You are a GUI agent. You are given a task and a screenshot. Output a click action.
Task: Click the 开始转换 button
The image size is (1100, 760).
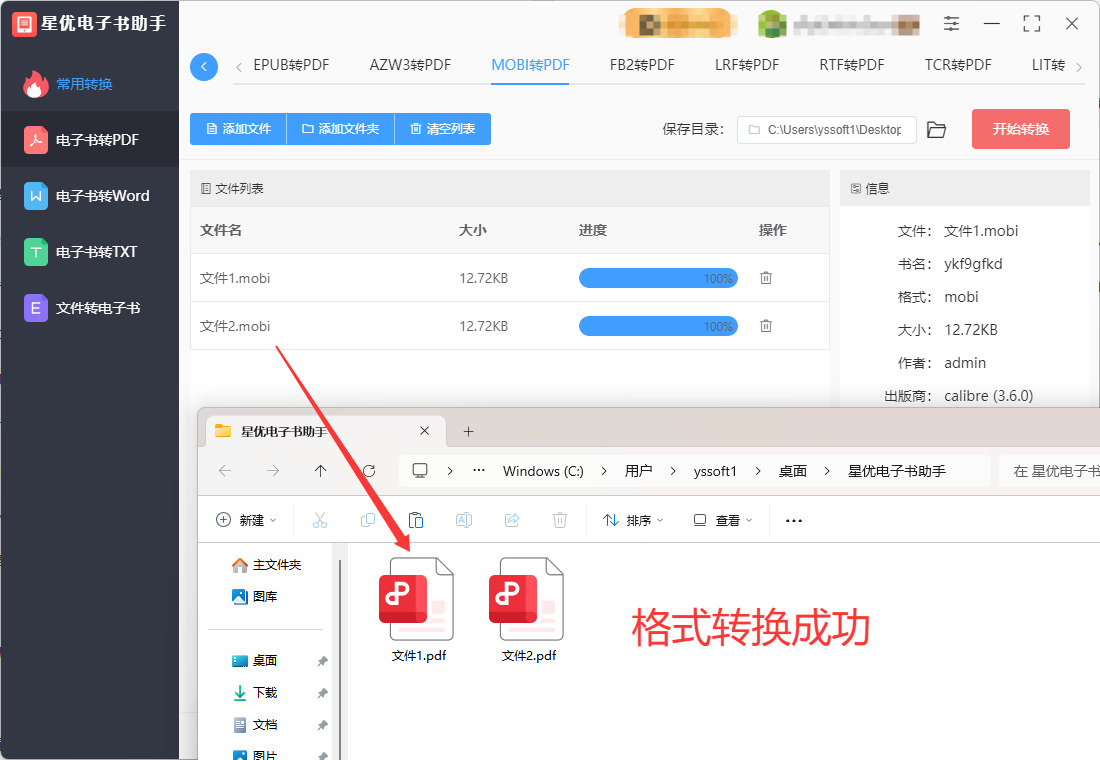[1021, 129]
